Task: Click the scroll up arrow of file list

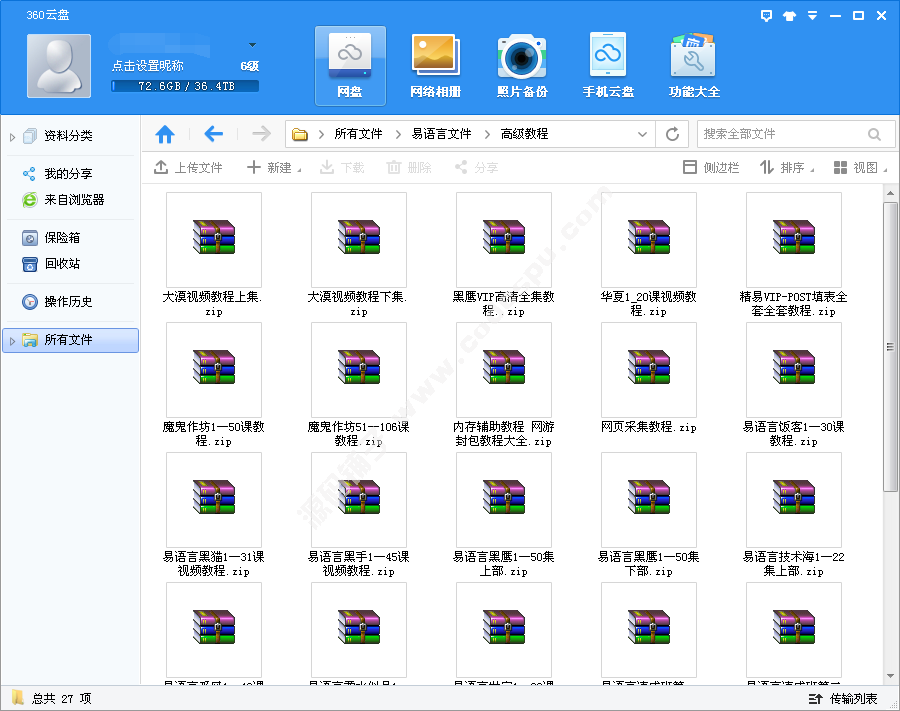Action: pyautogui.click(x=890, y=193)
